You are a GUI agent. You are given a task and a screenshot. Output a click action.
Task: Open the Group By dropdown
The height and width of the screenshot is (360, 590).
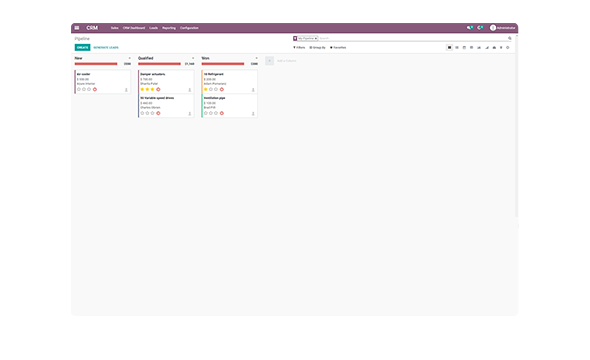[x=317, y=48]
